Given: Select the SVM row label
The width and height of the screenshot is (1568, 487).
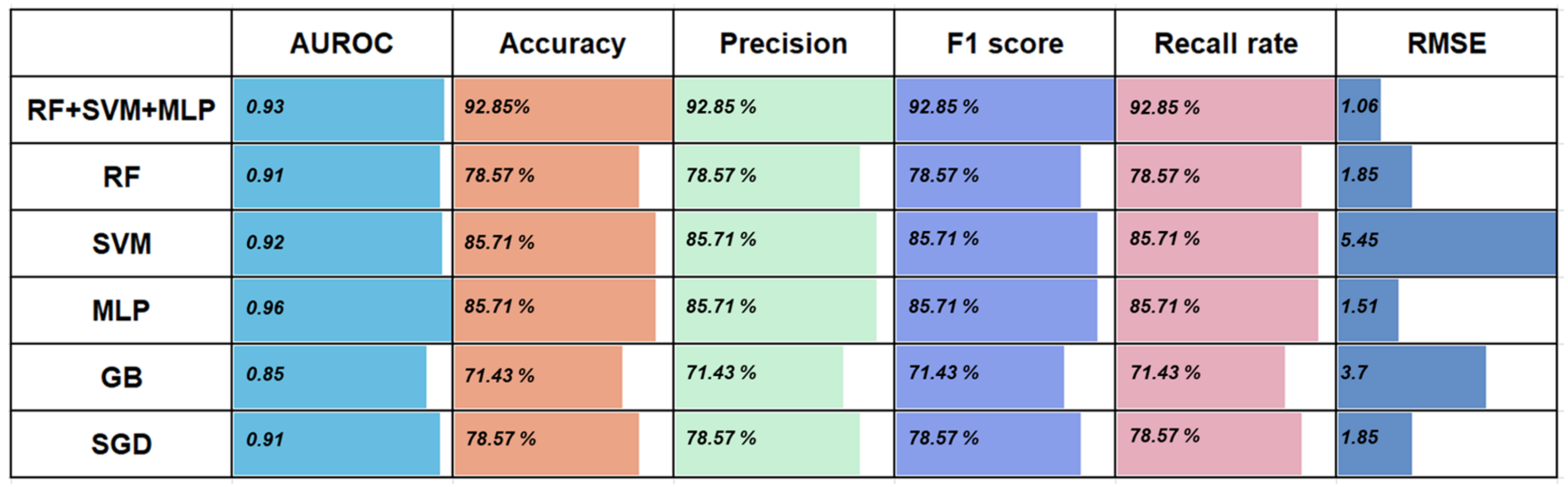Looking at the screenshot, I should (x=121, y=244).
